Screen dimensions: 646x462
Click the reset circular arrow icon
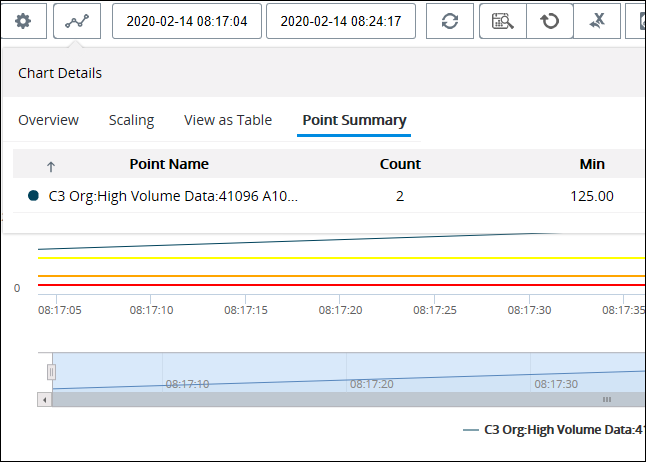pyautogui.click(x=550, y=21)
